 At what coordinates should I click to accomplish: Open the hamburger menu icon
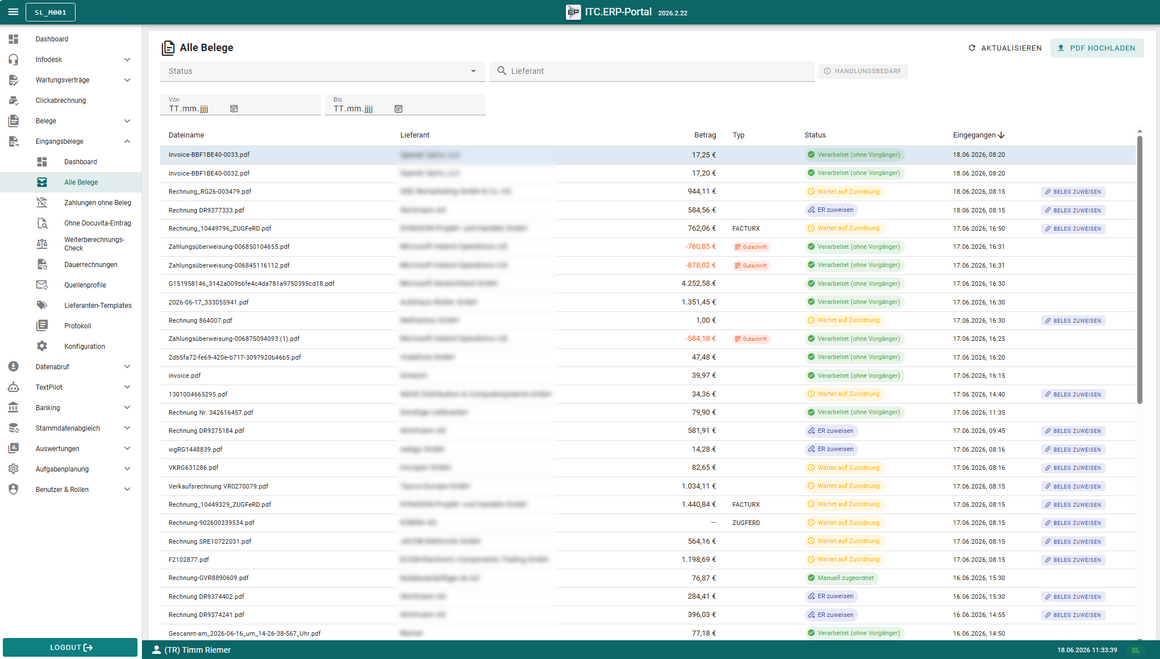point(13,12)
